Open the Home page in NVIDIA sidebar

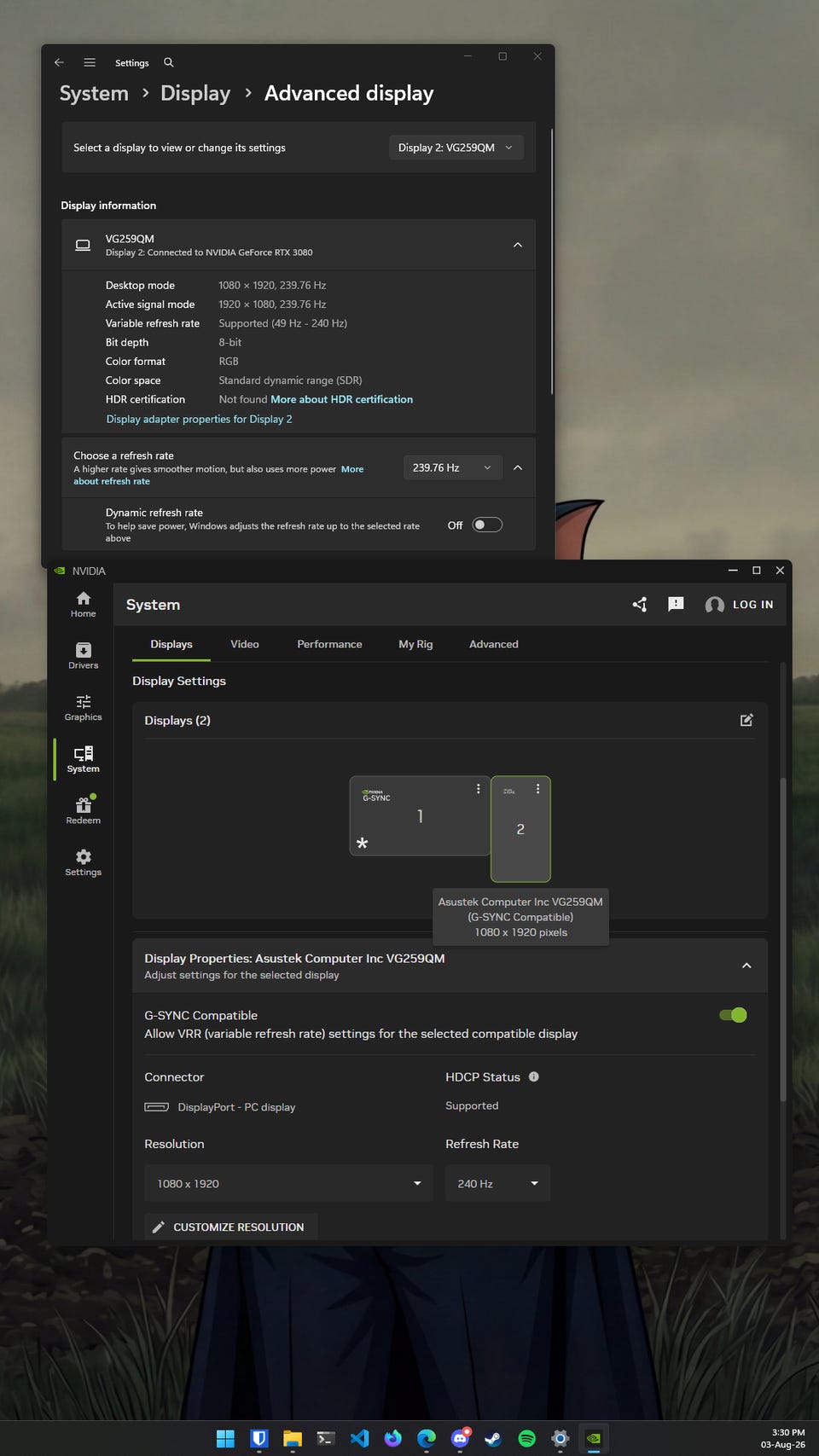tap(84, 604)
